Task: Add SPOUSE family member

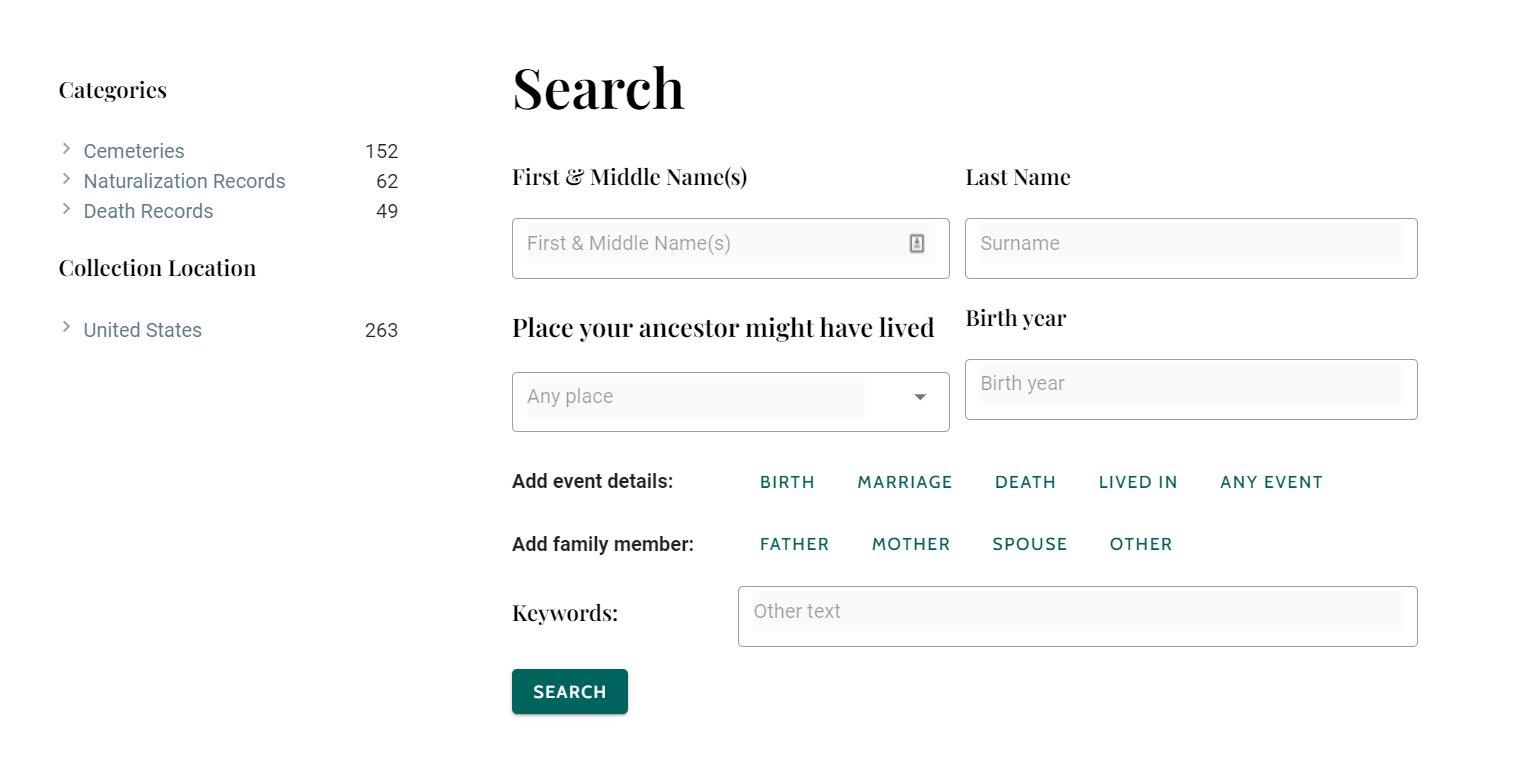Action: click(1030, 544)
